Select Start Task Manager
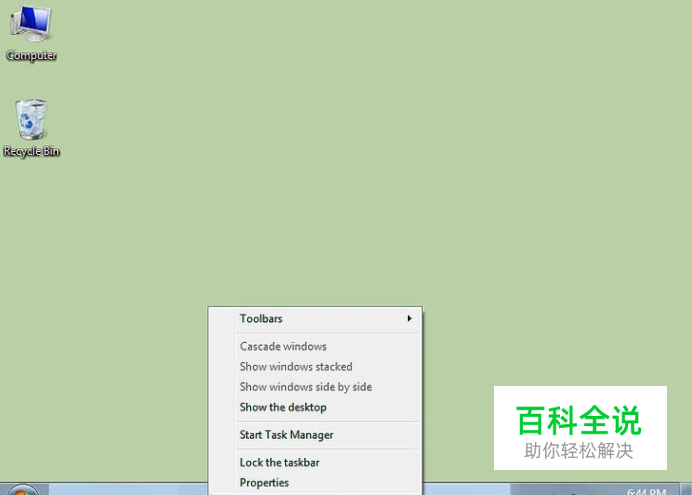The image size is (692, 495). [x=315, y=435]
